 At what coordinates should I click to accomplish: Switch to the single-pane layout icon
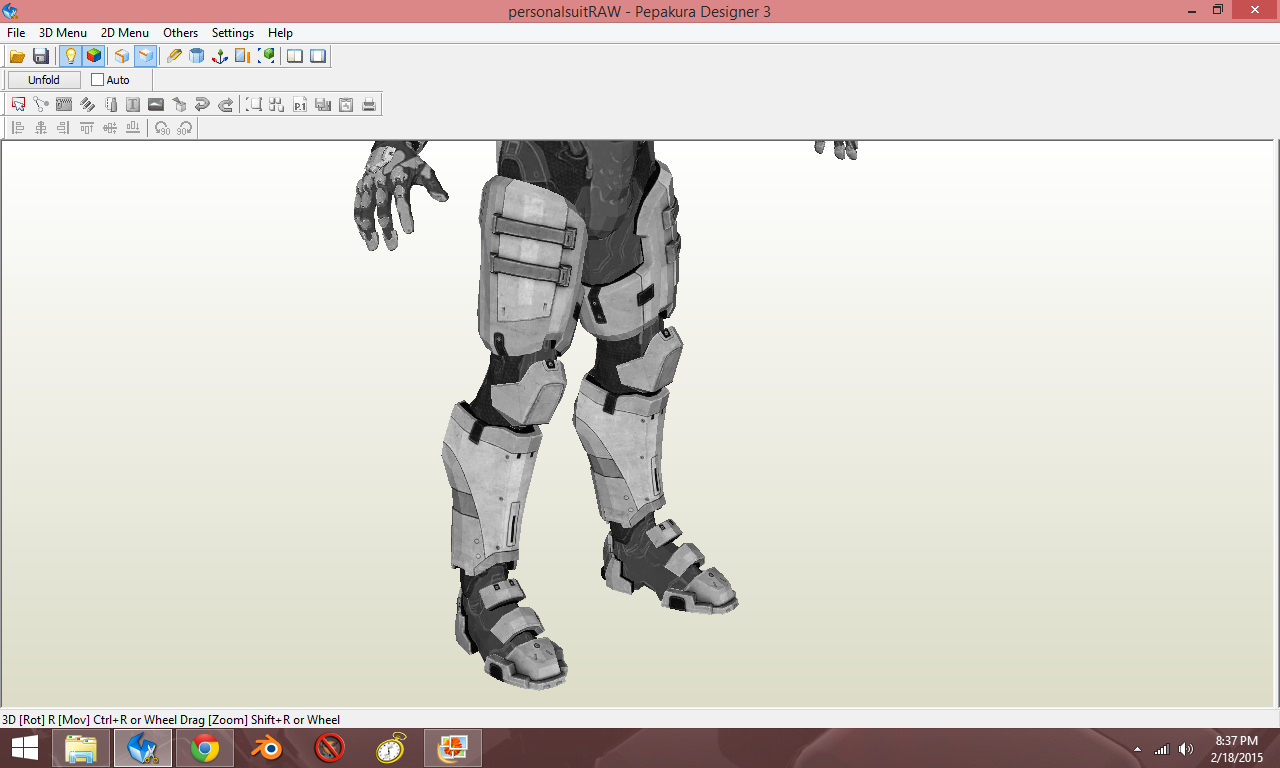(318, 56)
